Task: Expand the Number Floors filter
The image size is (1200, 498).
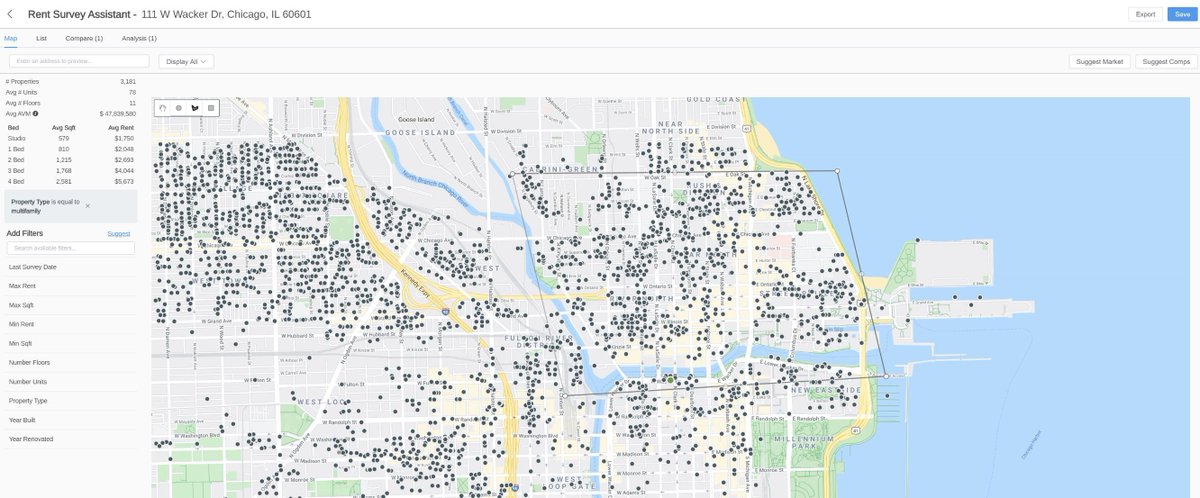Action: point(71,362)
